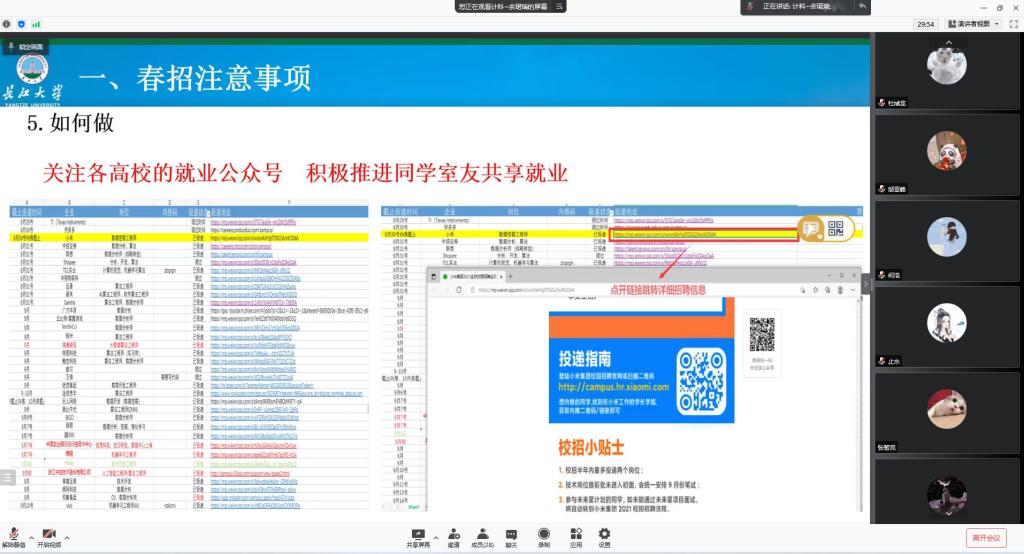The height and width of the screenshot is (554, 1024).
Task: Open the 聊天 chat icon
Action: point(511,534)
